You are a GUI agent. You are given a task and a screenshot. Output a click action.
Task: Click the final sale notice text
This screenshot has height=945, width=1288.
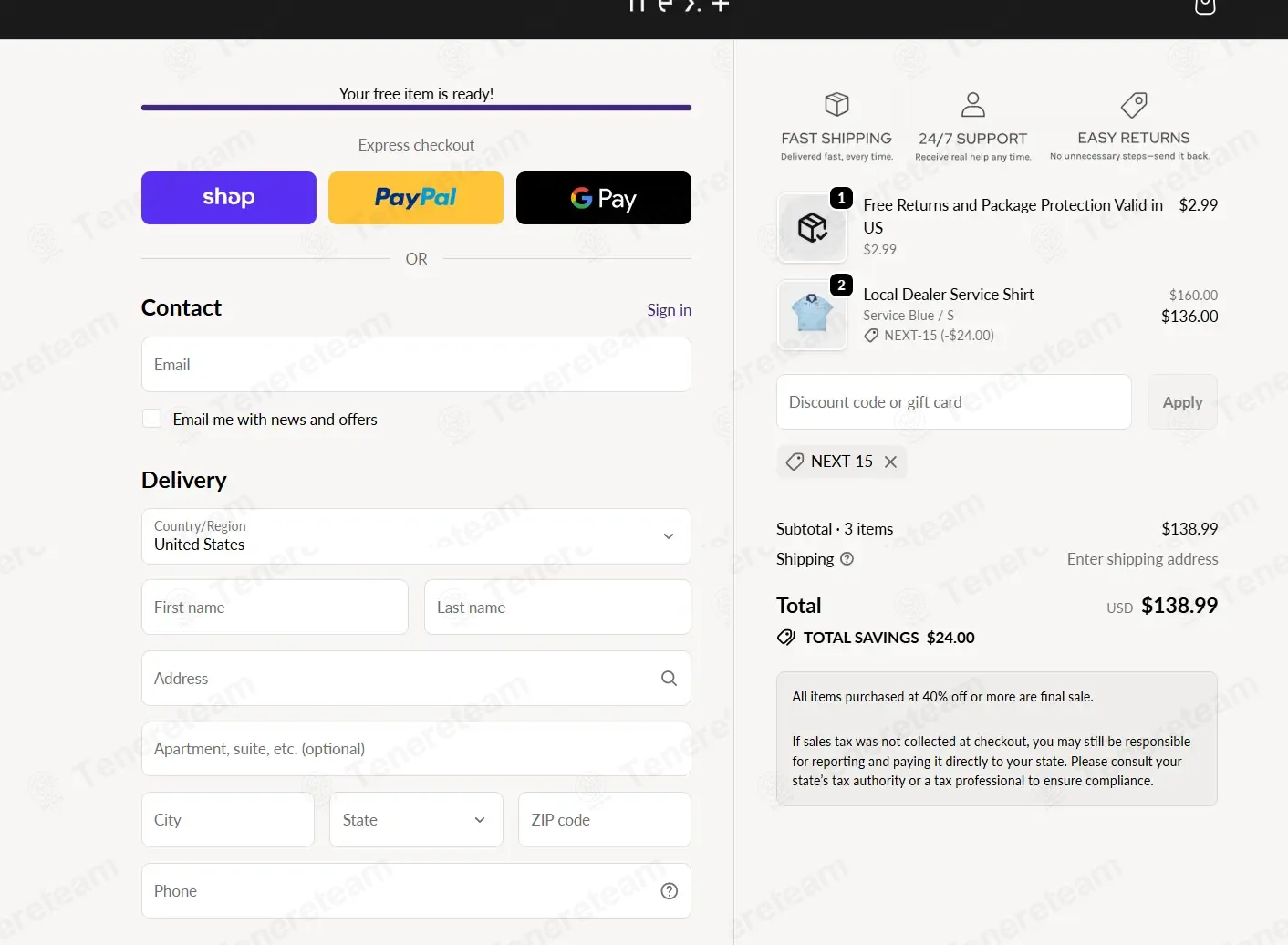942,697
